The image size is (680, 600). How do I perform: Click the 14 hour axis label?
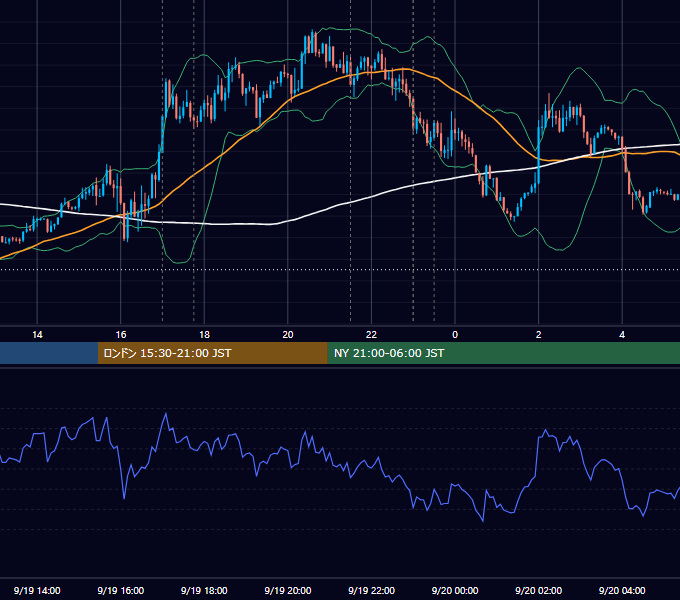(37, 335)
